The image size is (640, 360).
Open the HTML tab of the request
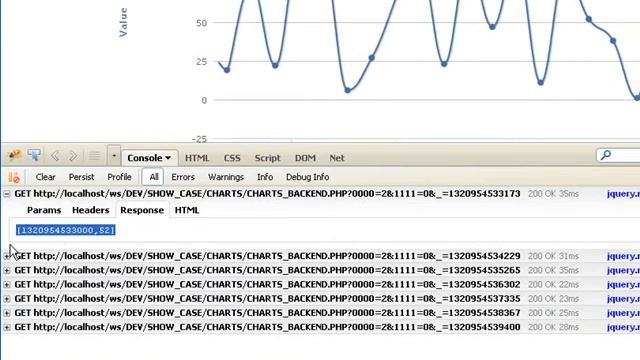click(x=187, y=210)
